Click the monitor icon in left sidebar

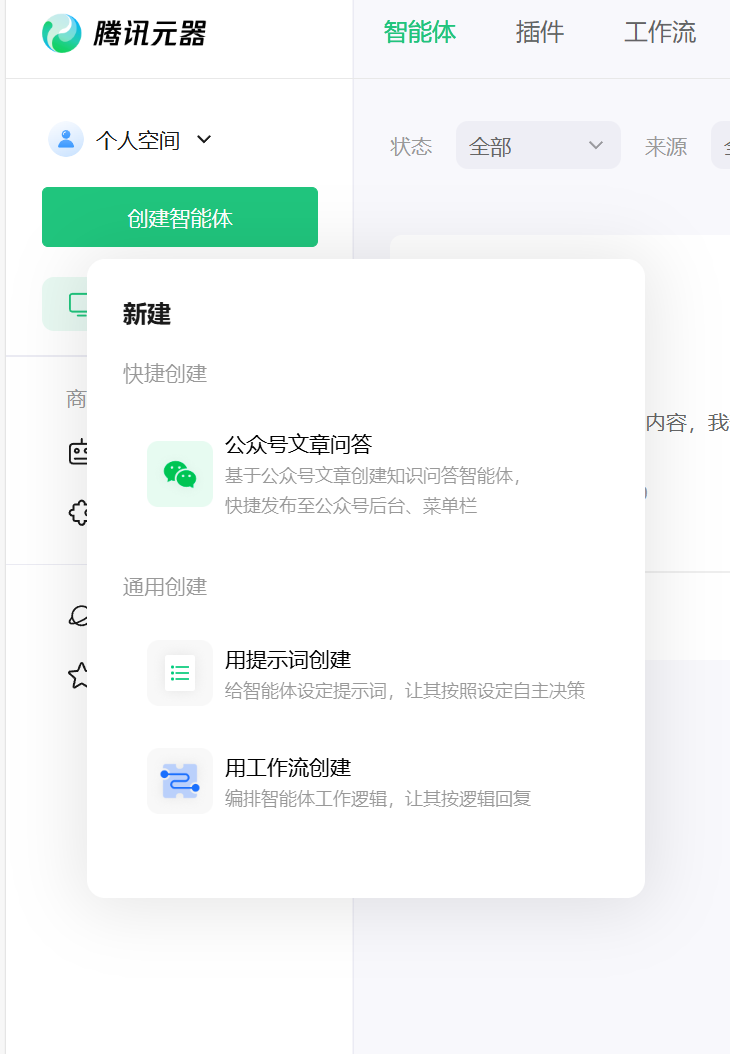pyautogui.click(x=79, y=305)
